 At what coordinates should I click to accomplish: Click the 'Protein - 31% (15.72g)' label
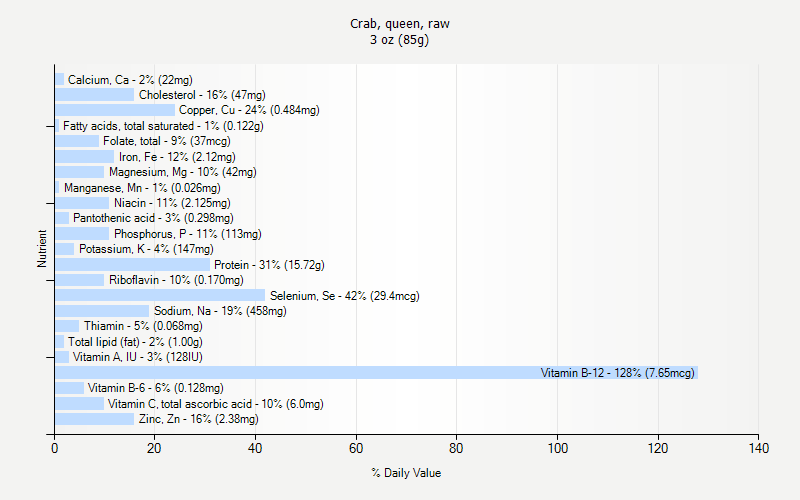pos(269,265)
